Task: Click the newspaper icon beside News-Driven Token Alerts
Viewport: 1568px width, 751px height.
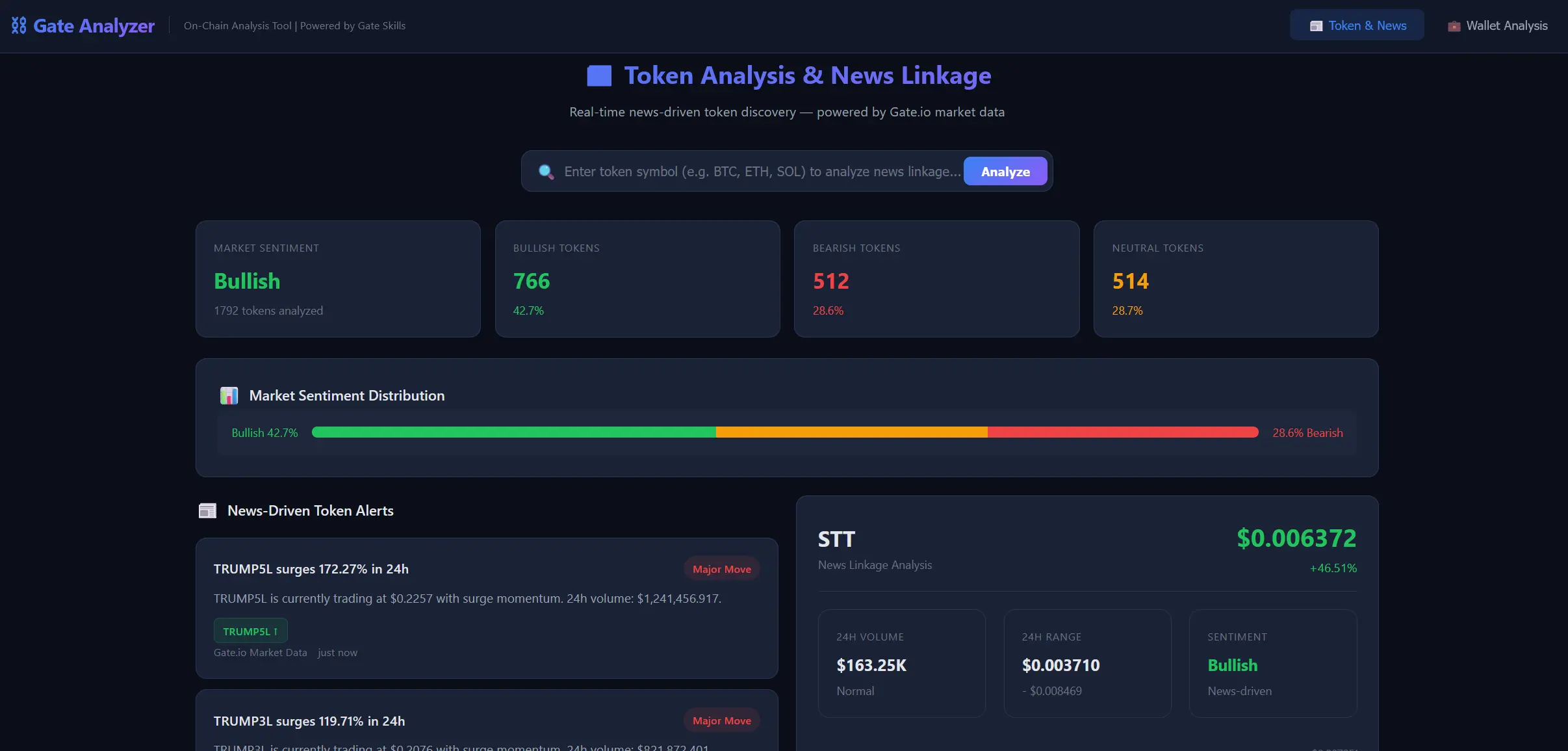Action: coord(207,511)
